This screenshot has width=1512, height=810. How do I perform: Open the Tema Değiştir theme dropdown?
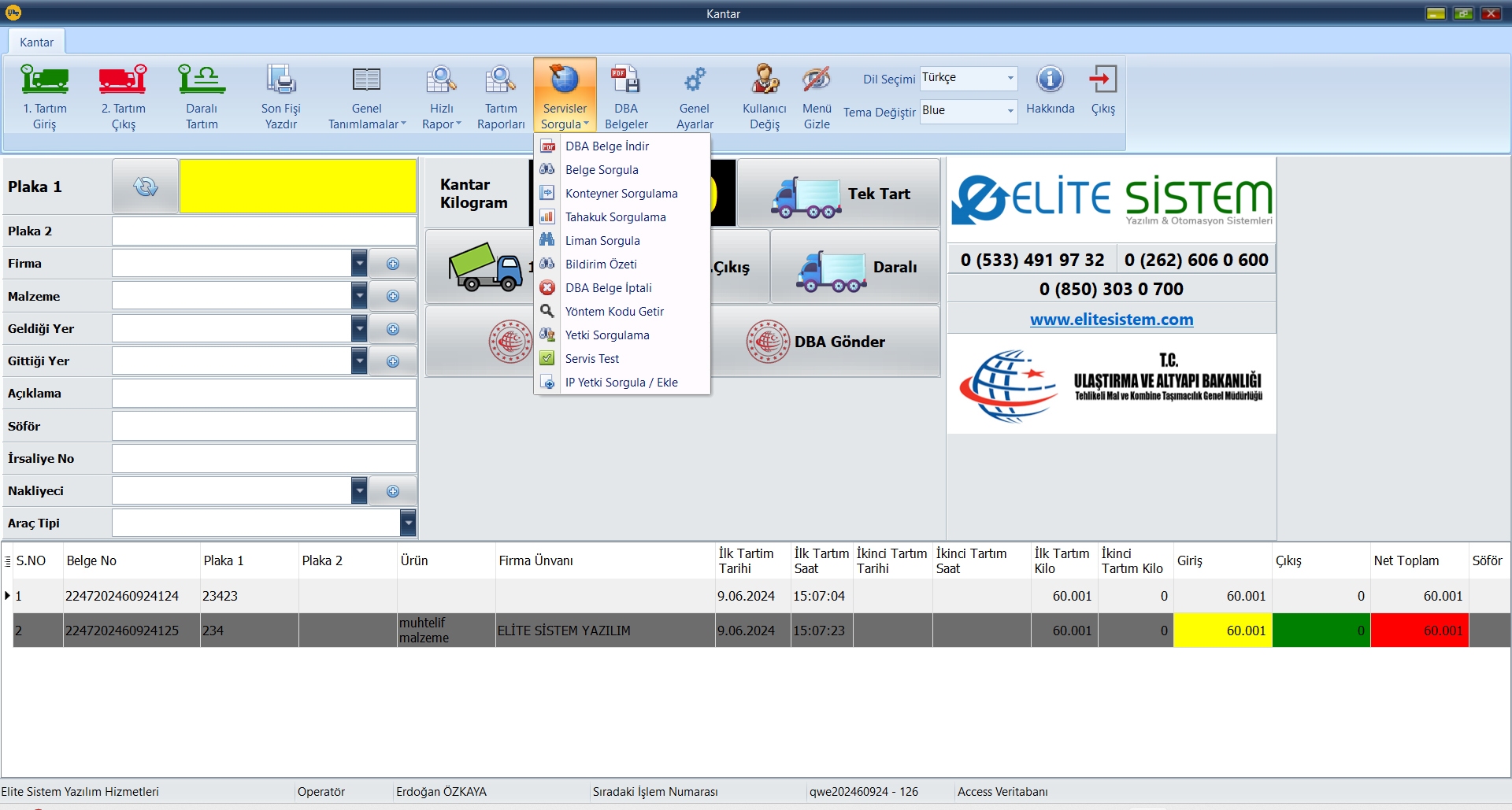(1010, 111)
